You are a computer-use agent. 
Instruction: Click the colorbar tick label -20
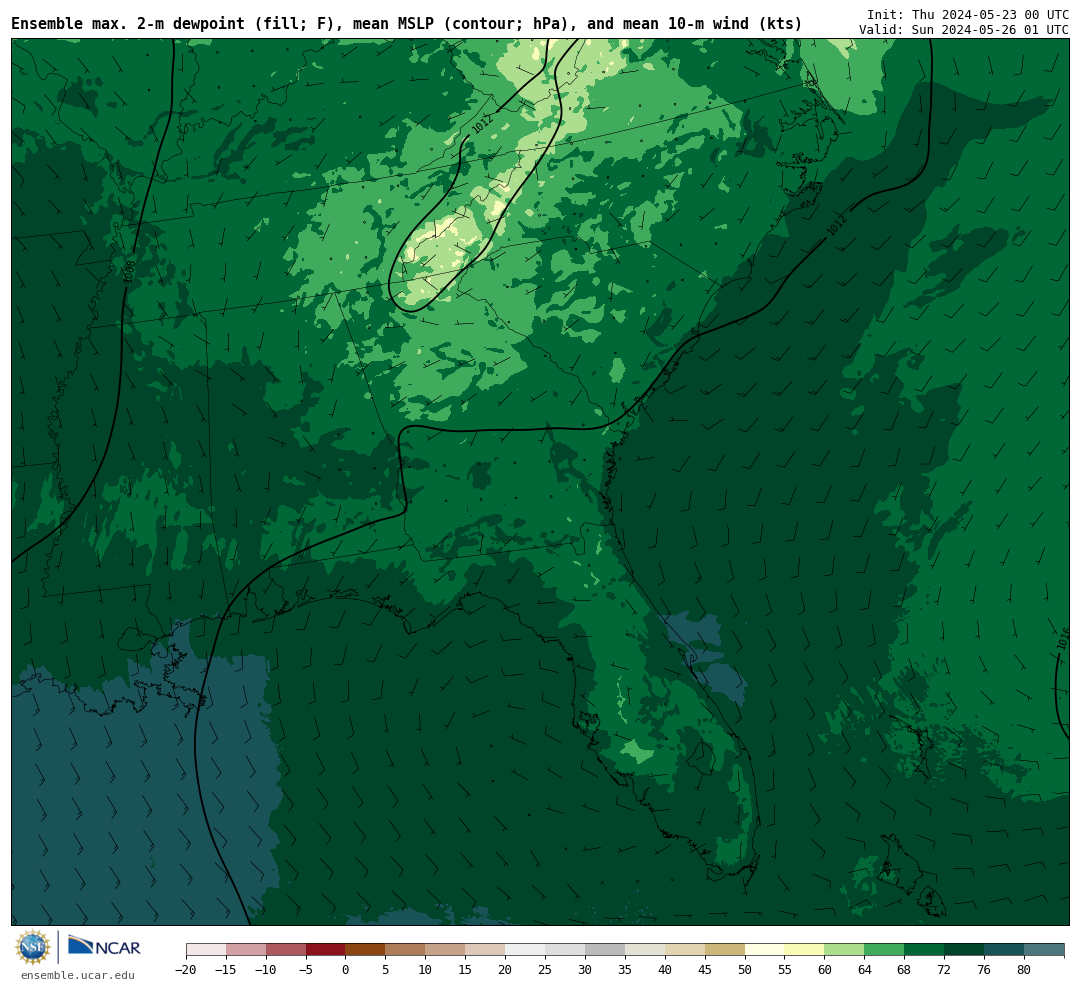tap(186, 970)
